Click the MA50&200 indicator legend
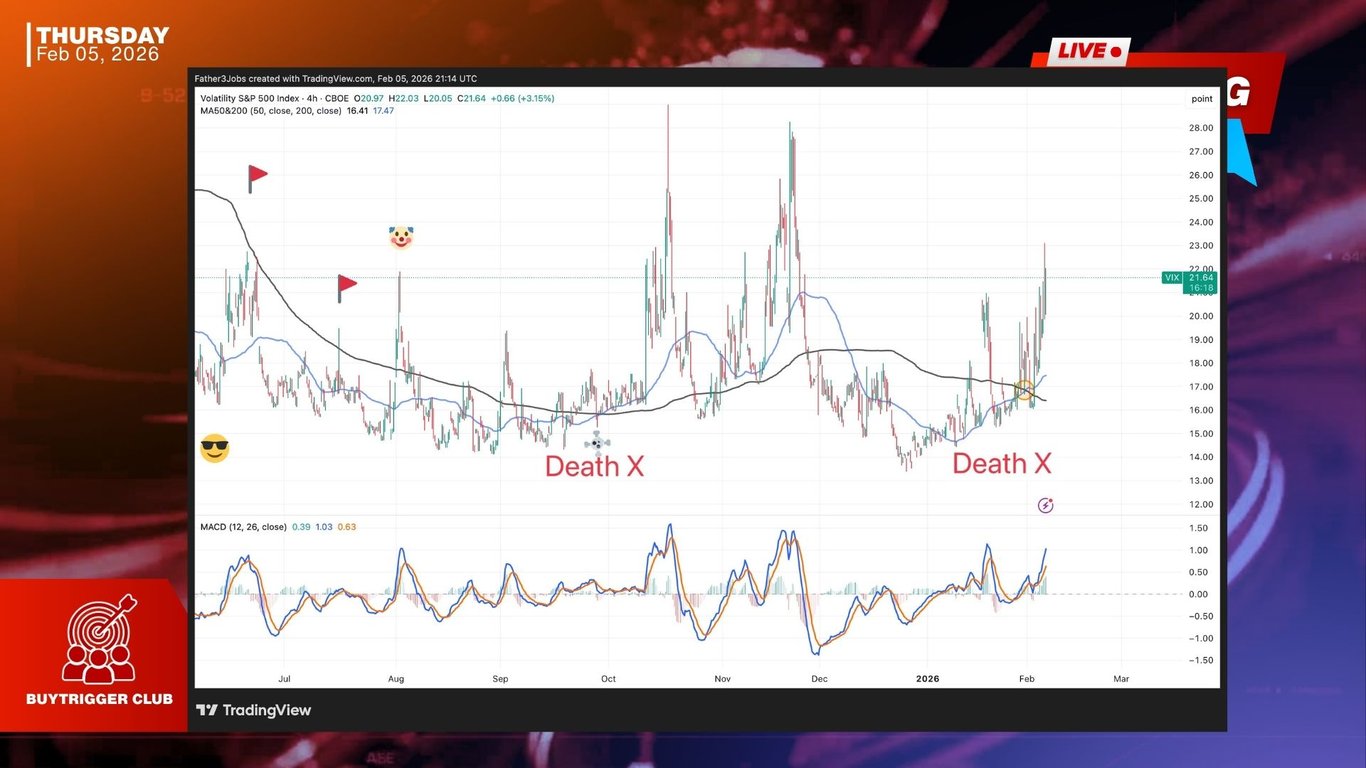Screen dimensions: 1366x768 [x=271, y=111]
